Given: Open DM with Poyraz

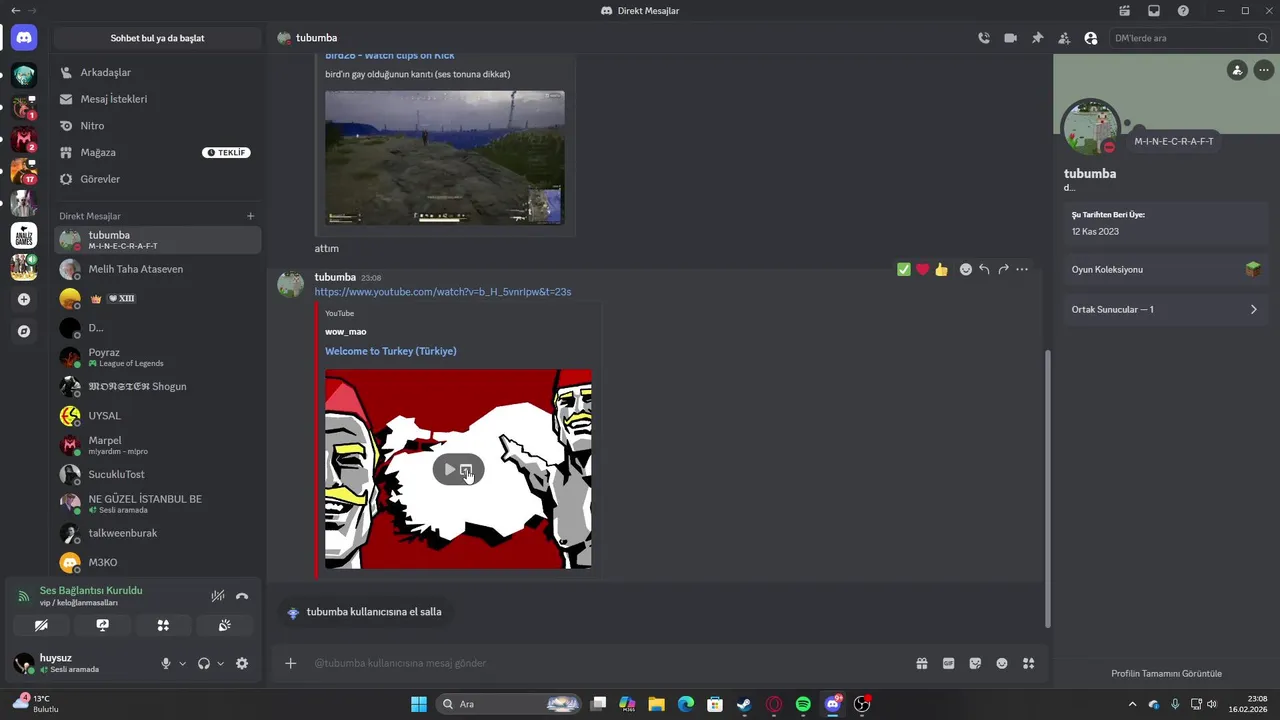Looking at the screenshot, I should [158, 357].
